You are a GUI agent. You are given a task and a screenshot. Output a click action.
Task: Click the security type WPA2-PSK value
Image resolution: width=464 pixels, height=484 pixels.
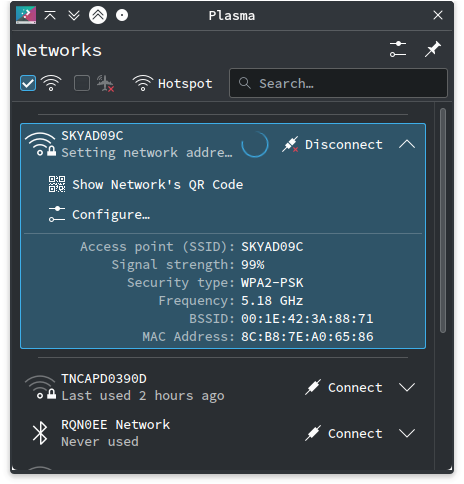(272, 283)
